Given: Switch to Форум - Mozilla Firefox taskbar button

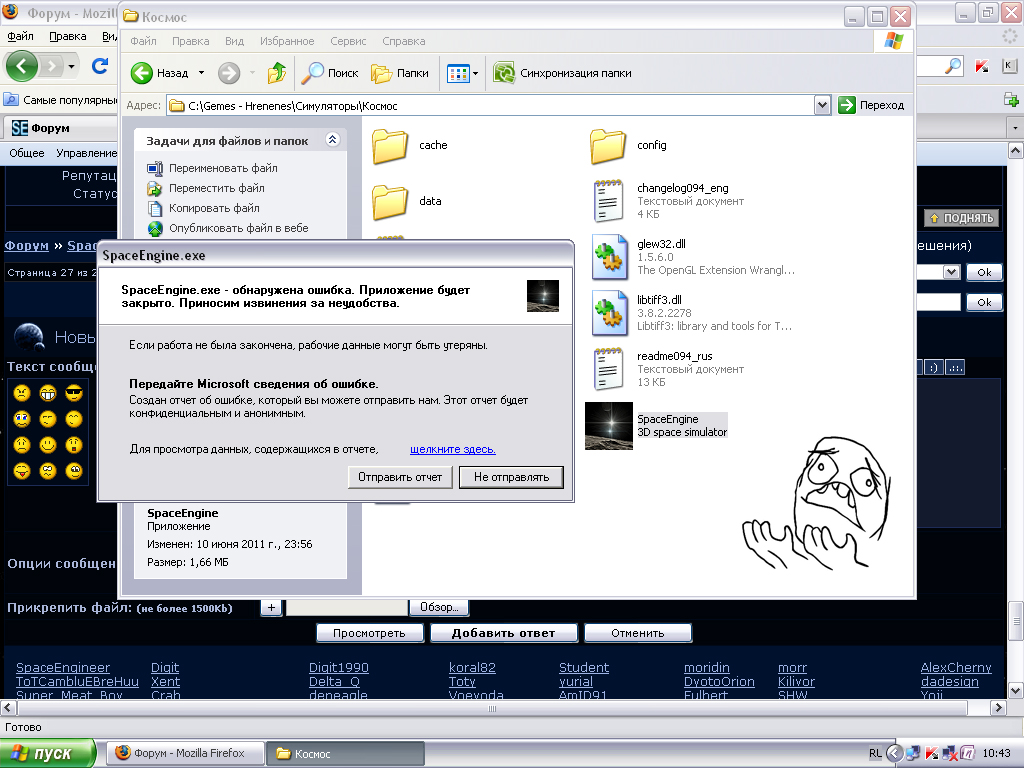Looking at the screenshot, I should (x=185, y=754).
